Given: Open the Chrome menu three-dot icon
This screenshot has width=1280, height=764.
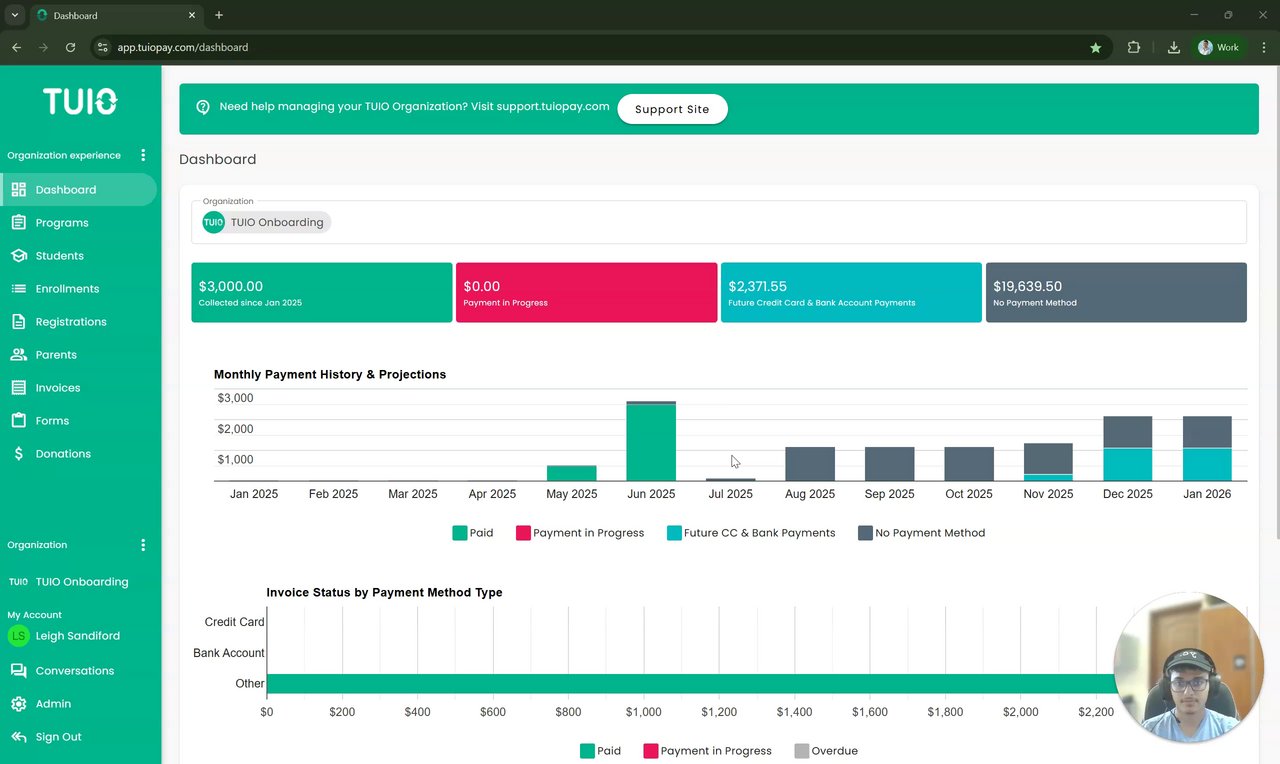Looking at the screenshot, I should (1264, 47).
